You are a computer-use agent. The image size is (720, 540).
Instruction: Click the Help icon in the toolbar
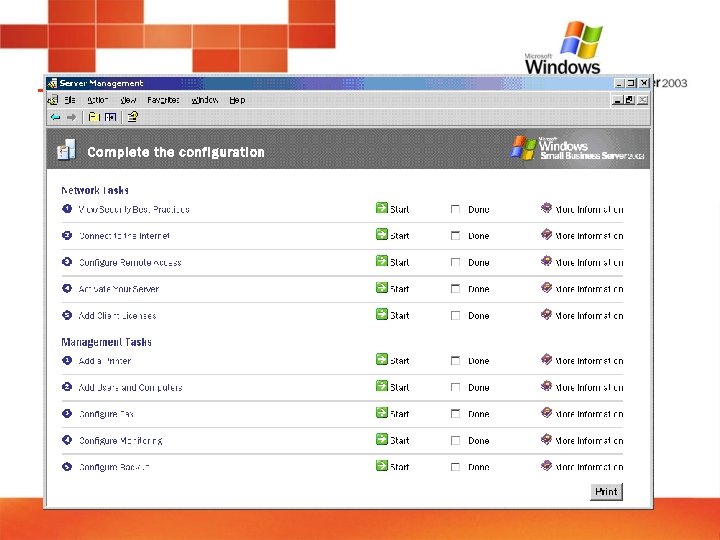pyautogui.click(x=133, y=117)
